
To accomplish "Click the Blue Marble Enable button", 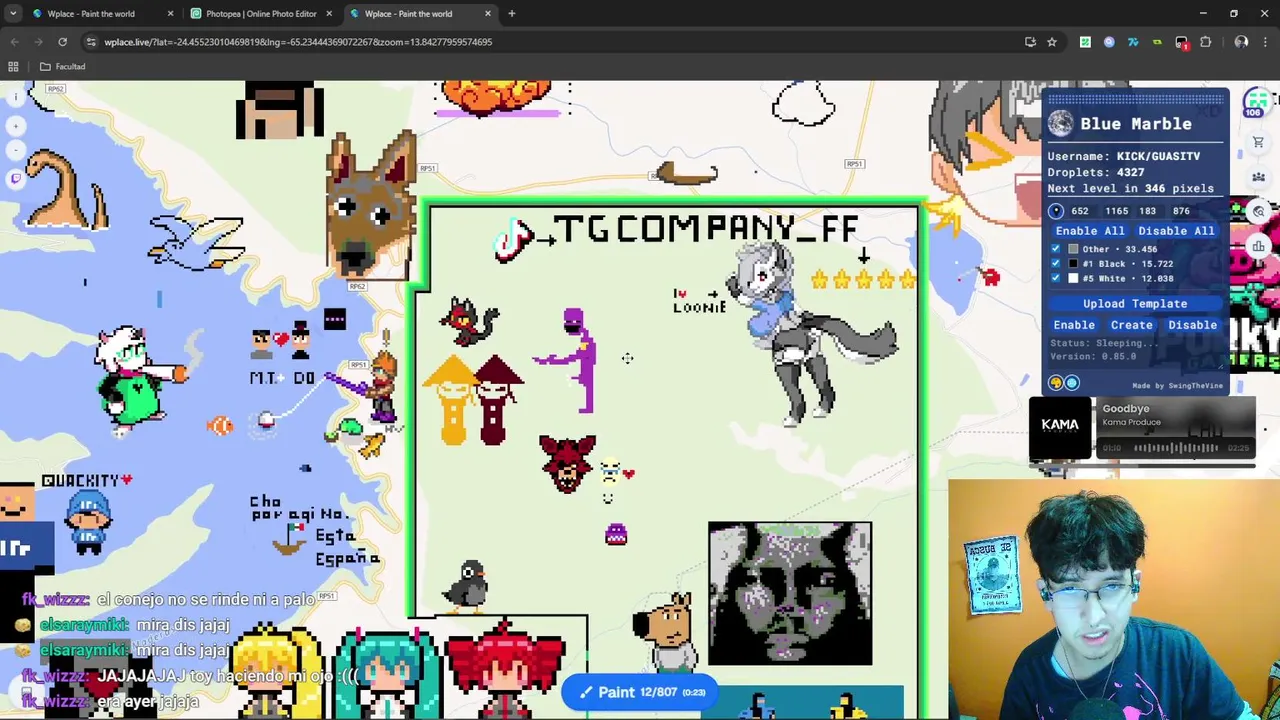I will click(1074, 325).
